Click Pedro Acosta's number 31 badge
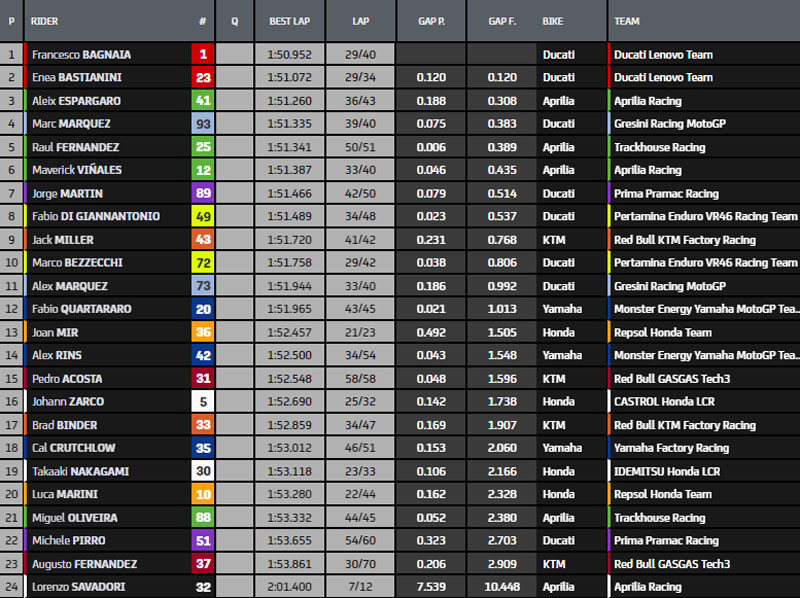This screenshot has height=598, width=800. 203,379
